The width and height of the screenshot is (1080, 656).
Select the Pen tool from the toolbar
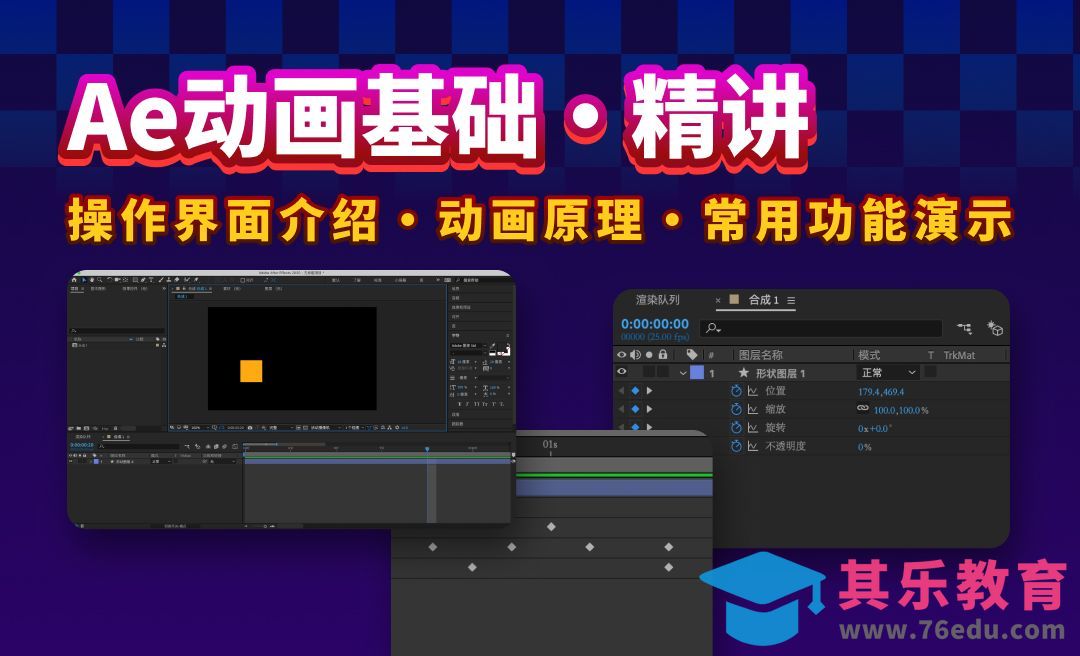coord(144,280)
